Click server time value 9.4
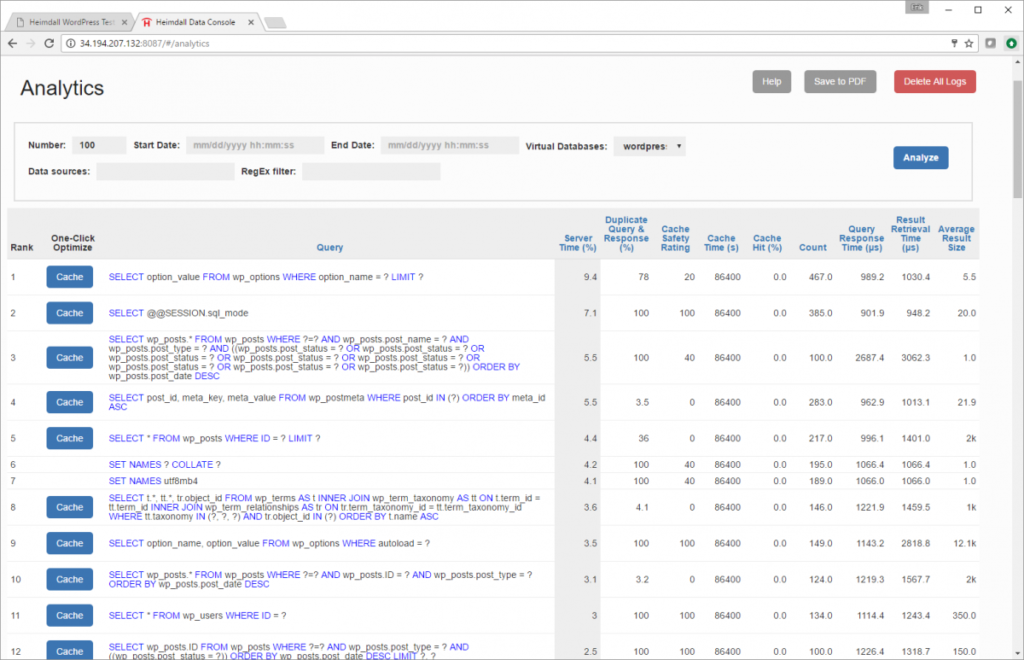This screenshot has width=1024, height=660. (x=590, y=277)
